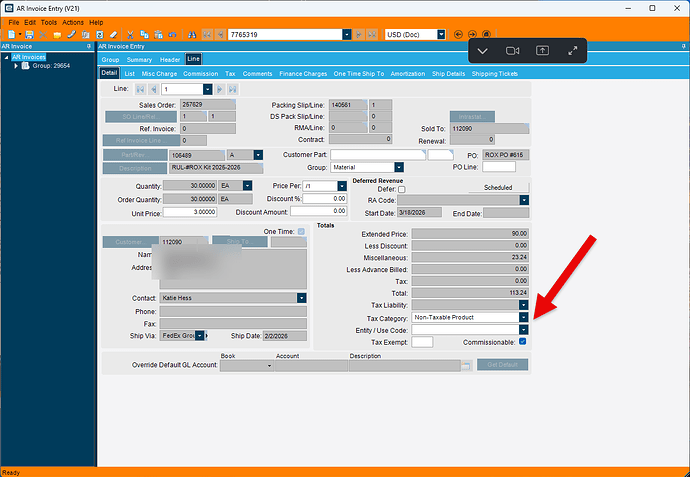Go to the previous invoice record in the toolbar
Viewport: 690px width, 477px height.
point(220,34)
